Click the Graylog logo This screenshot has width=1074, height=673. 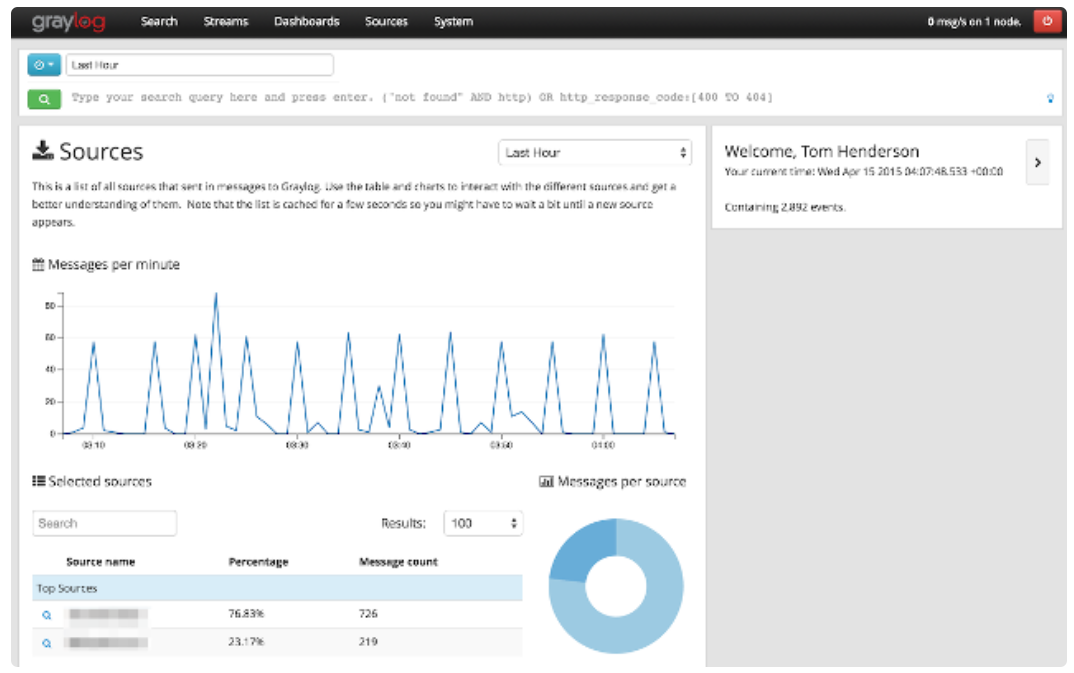click(68, 22)
